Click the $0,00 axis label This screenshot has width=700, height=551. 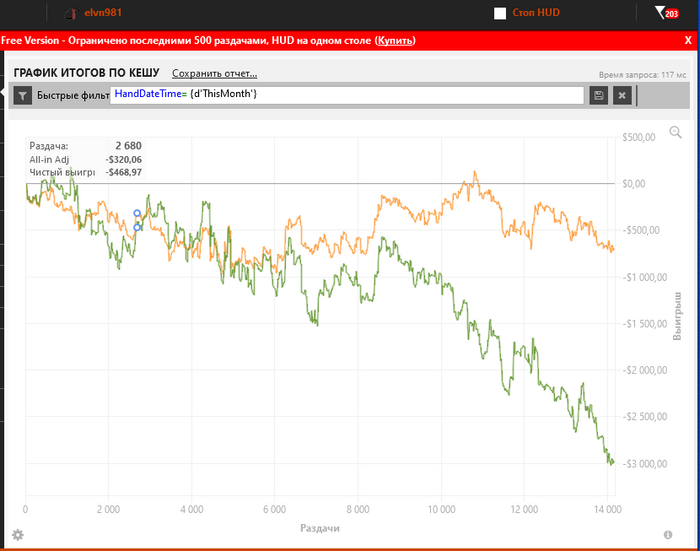pos(634,184)
